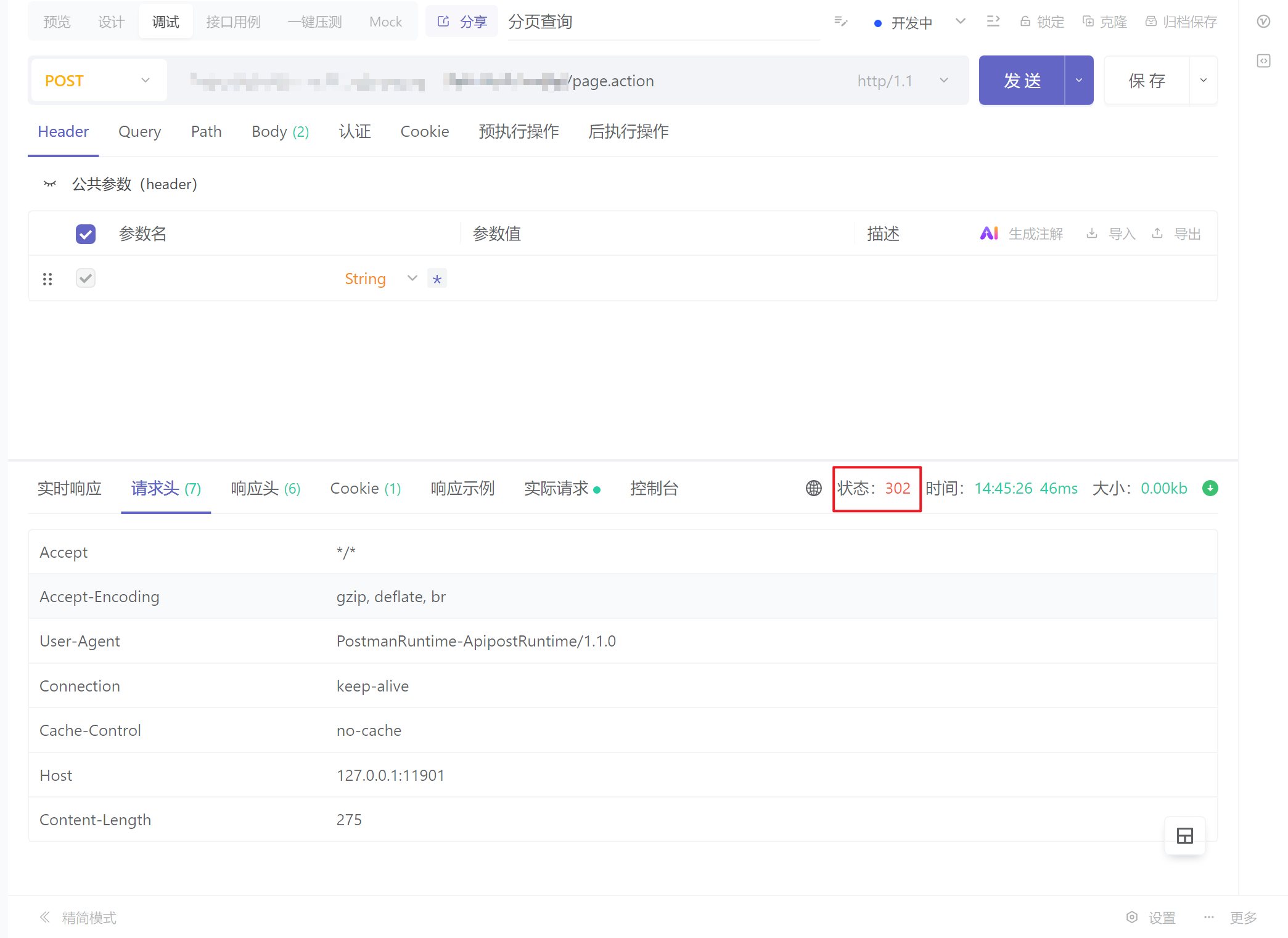The width and height of the screenshot is (1288, 938).
Task: Open the 接口用例 tab
Action: point(233,22)
